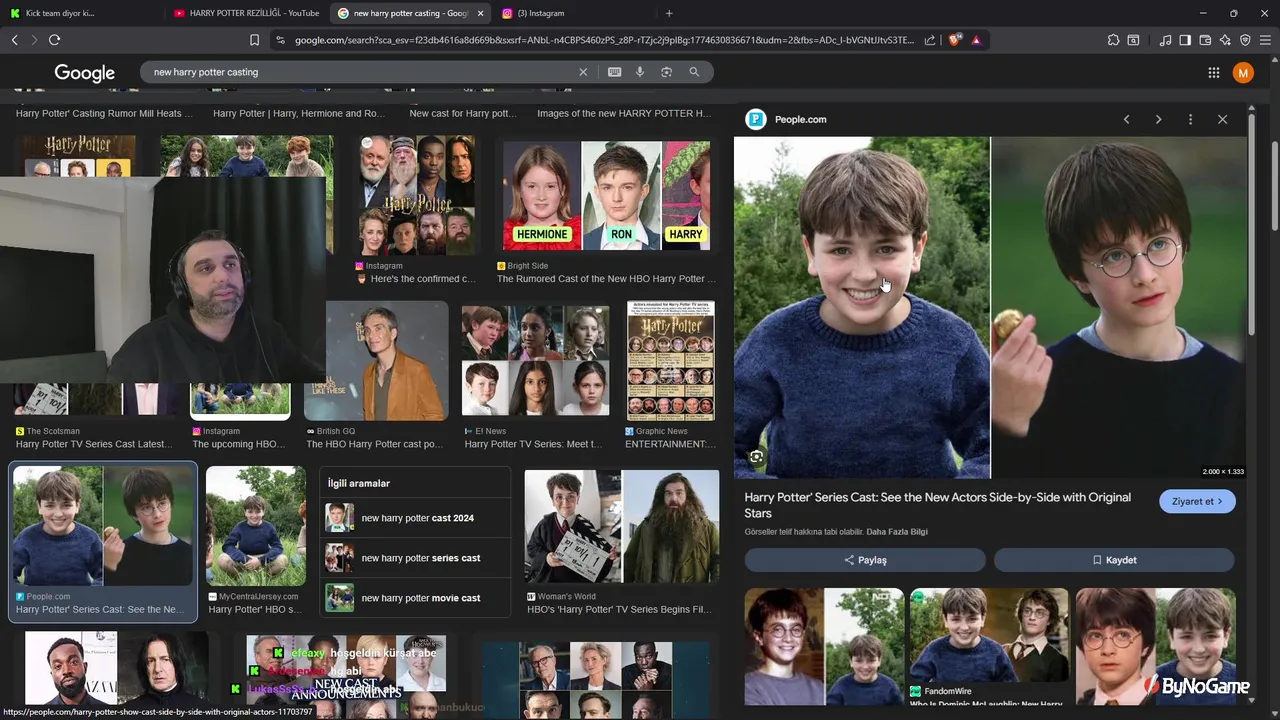Switch to the Kick team diyor ki tab
1280x720 pixels.
pos(81,13)
